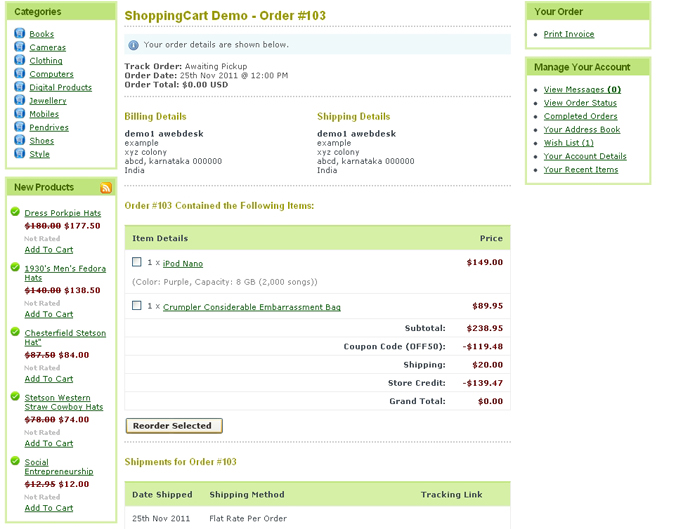Browse the Jewellery category

[x=48, y=101]
